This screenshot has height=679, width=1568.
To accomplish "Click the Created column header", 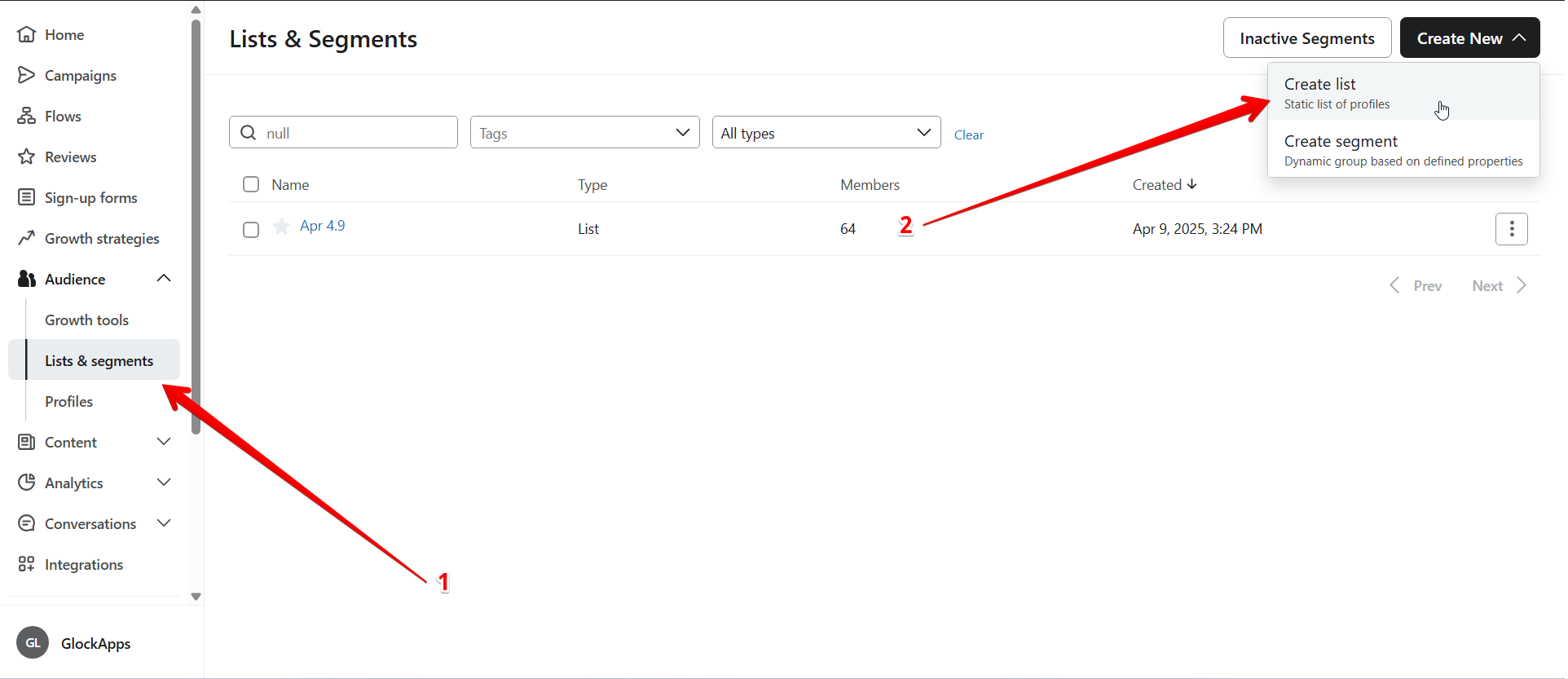I will (1156, 185).
